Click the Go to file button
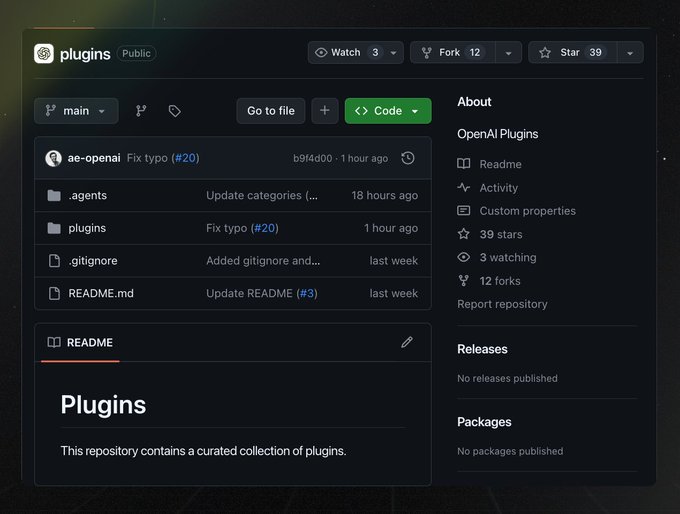680x514 pixels. 271,111
